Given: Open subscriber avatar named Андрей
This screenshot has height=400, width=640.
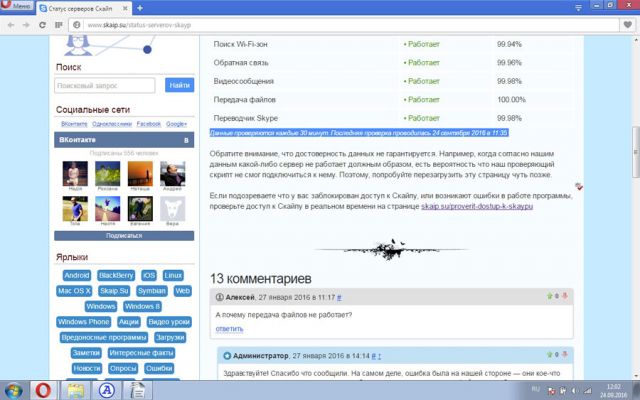Looking at the screenshot, I should click(x=173, y=174).
